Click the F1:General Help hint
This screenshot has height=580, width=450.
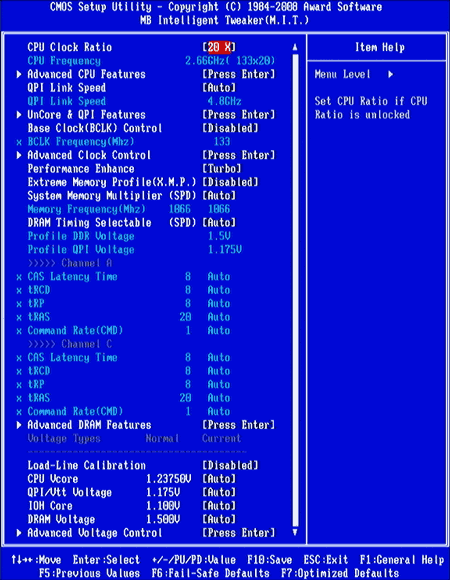[x=402, y=560]
